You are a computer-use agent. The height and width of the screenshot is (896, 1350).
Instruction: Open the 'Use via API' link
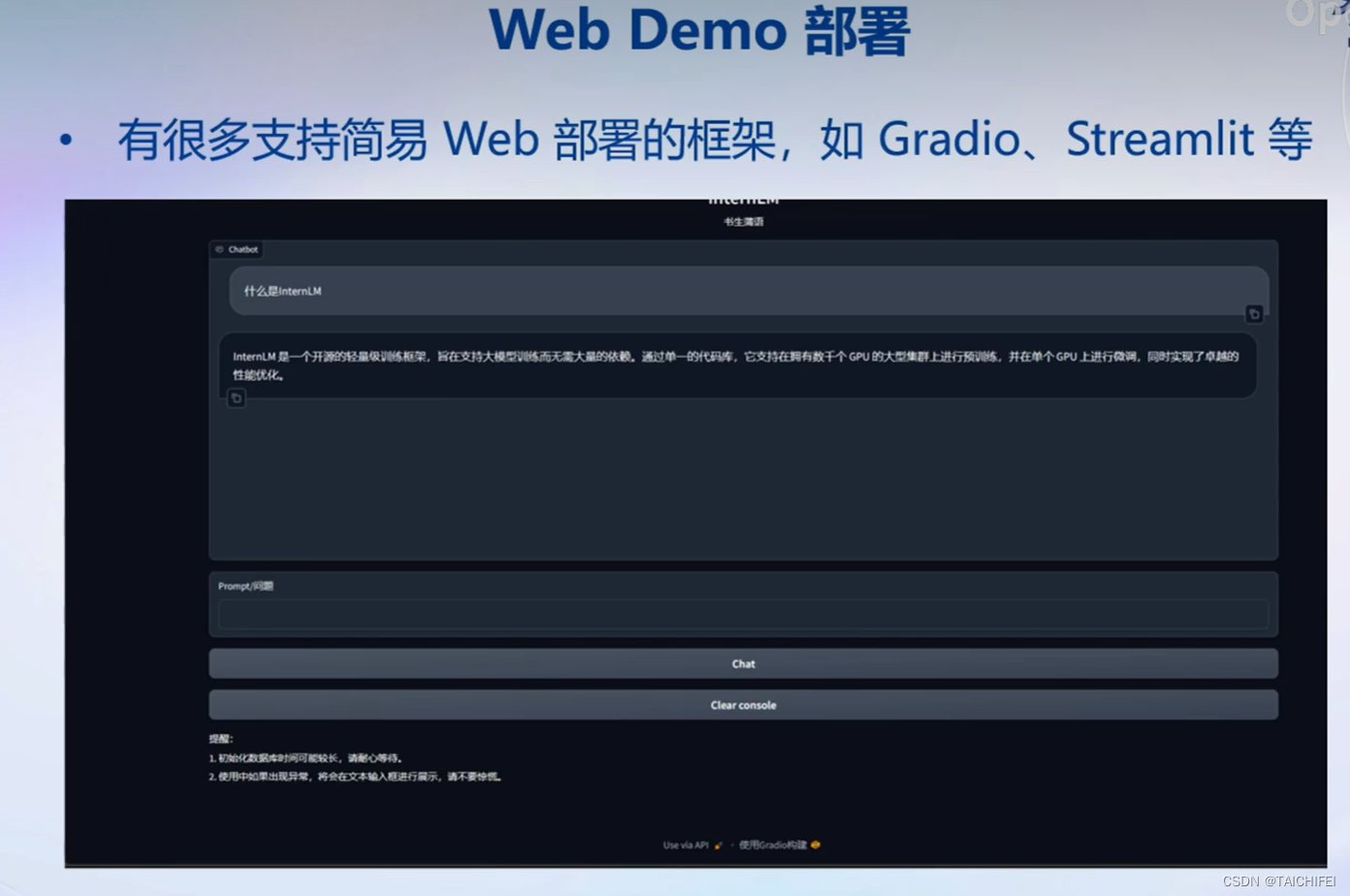(692, 845)
